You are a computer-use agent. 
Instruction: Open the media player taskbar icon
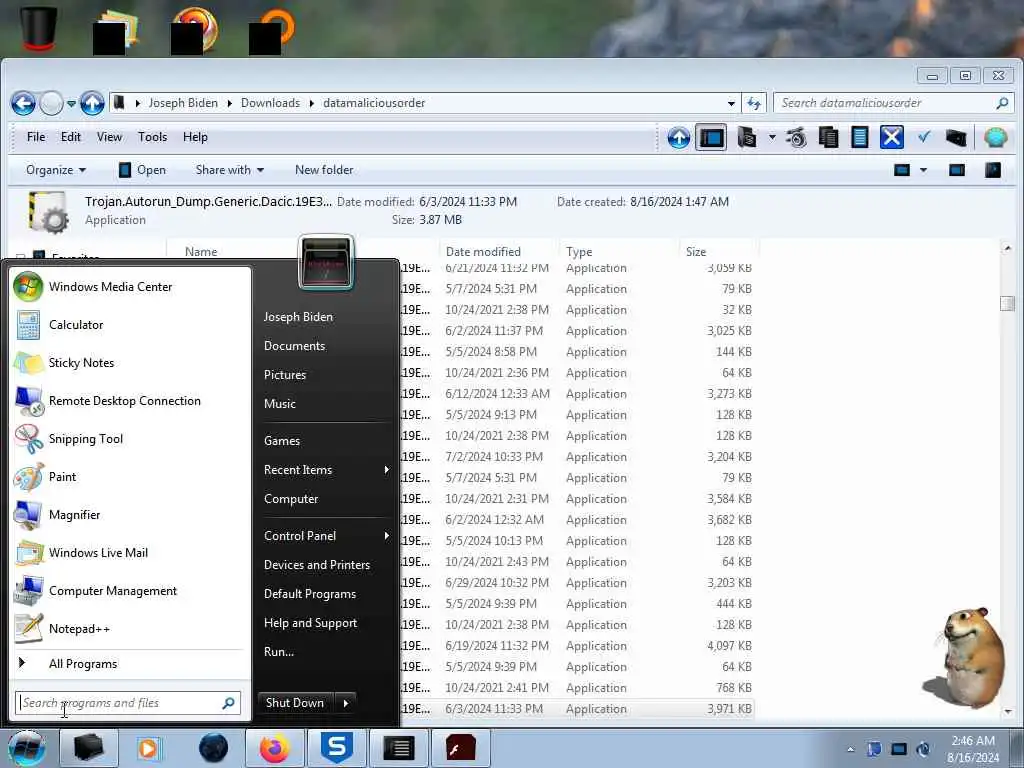[150, 748]
